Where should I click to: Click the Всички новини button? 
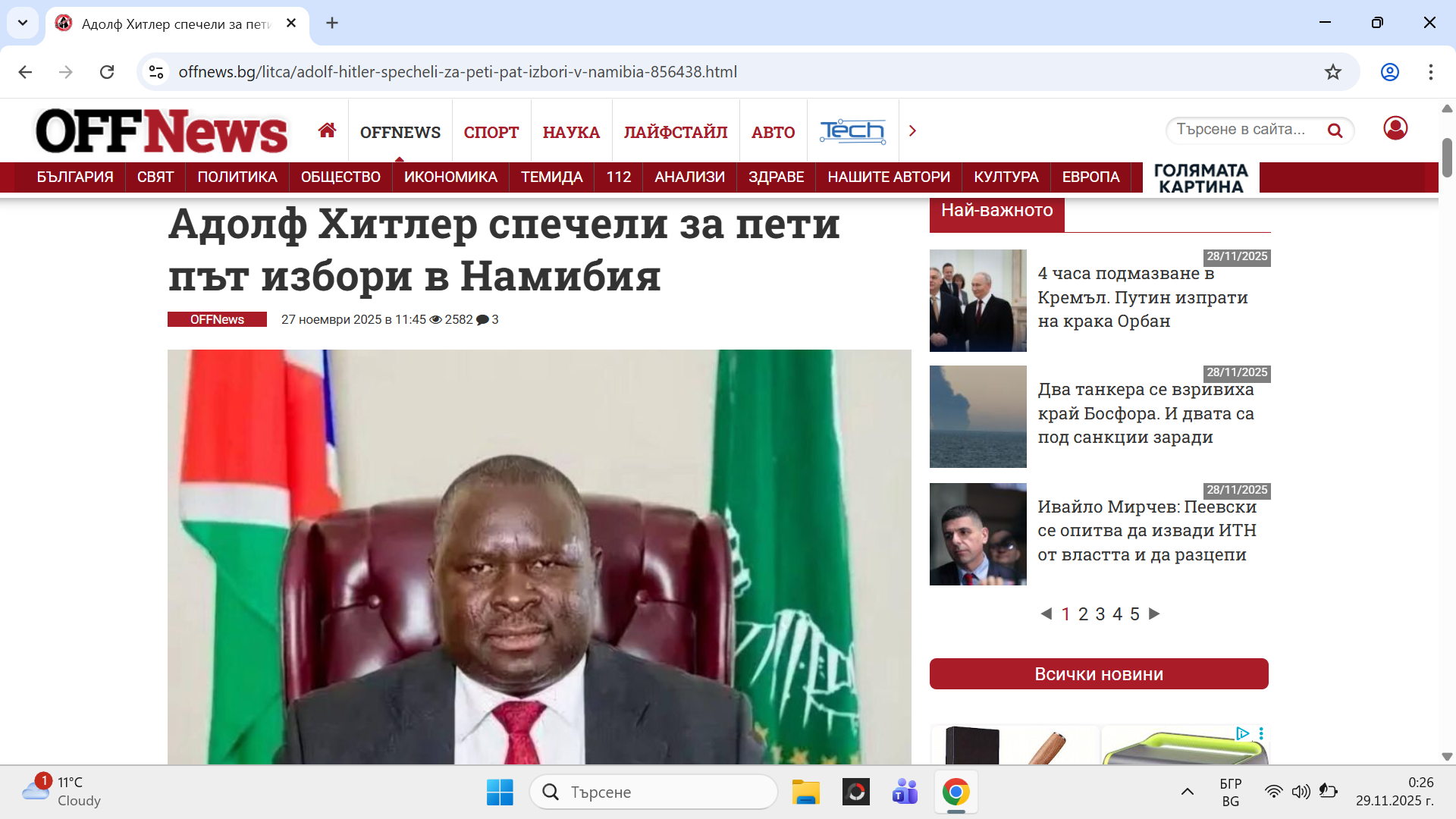click(1098, 674)
